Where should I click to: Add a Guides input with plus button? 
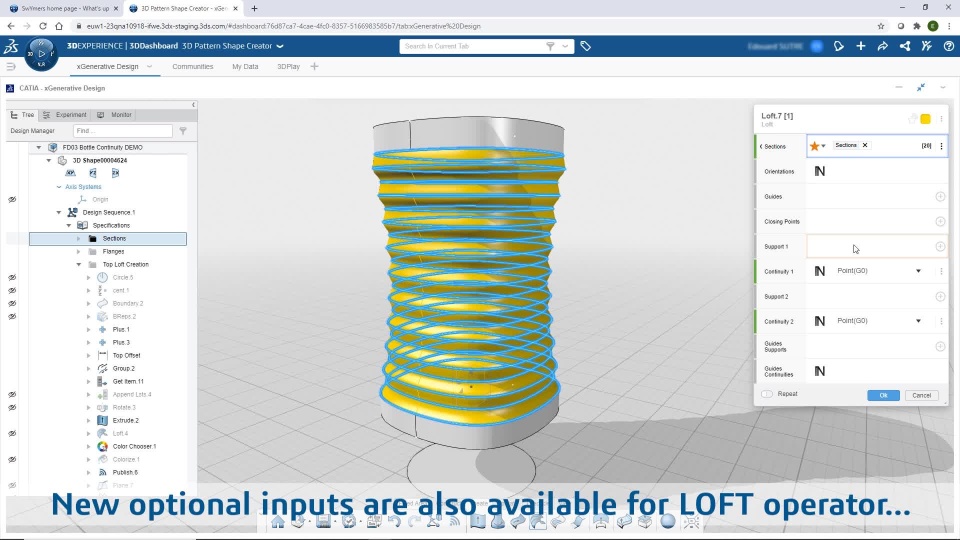tap(940, 197)
